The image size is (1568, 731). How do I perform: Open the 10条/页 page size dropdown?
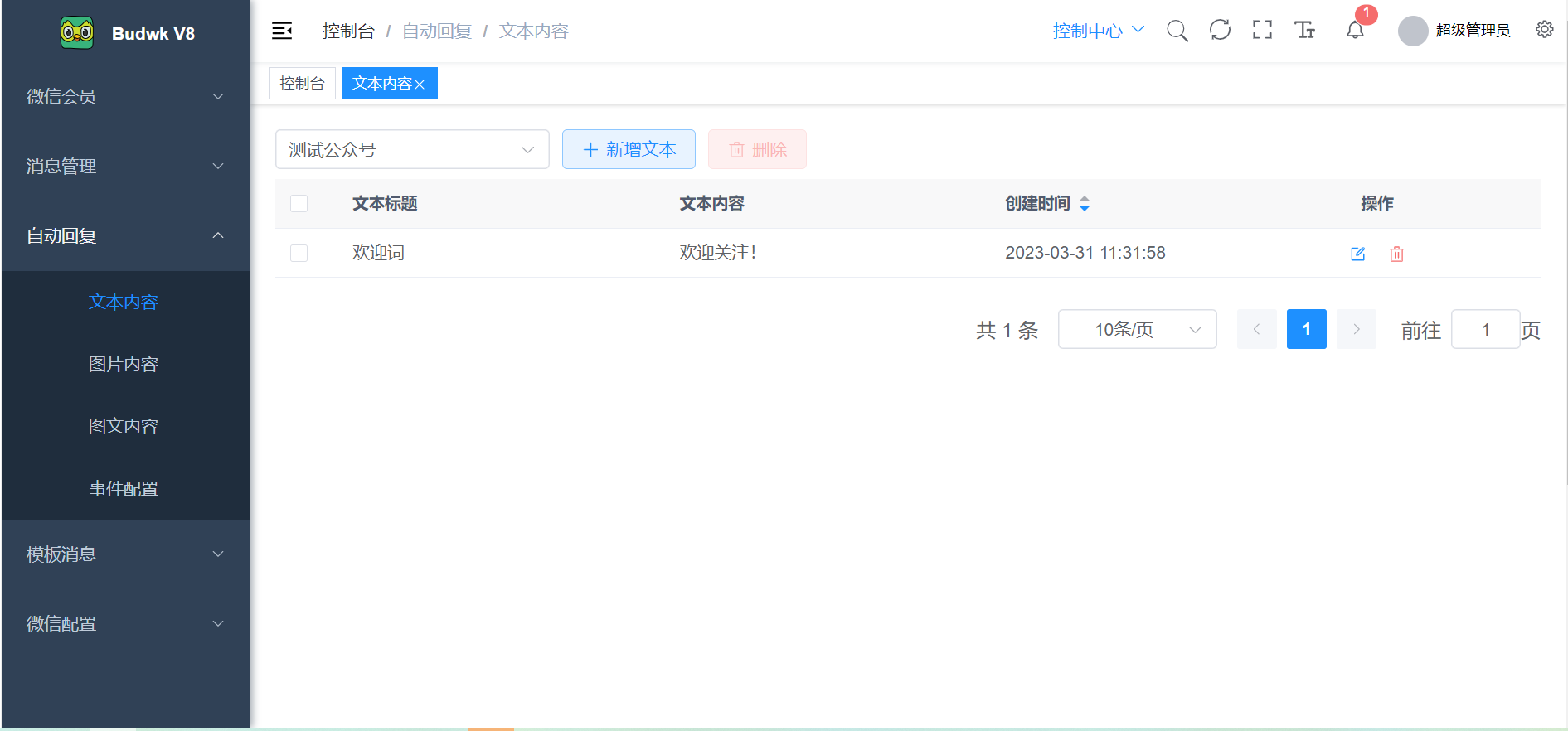pos(1137,330)
